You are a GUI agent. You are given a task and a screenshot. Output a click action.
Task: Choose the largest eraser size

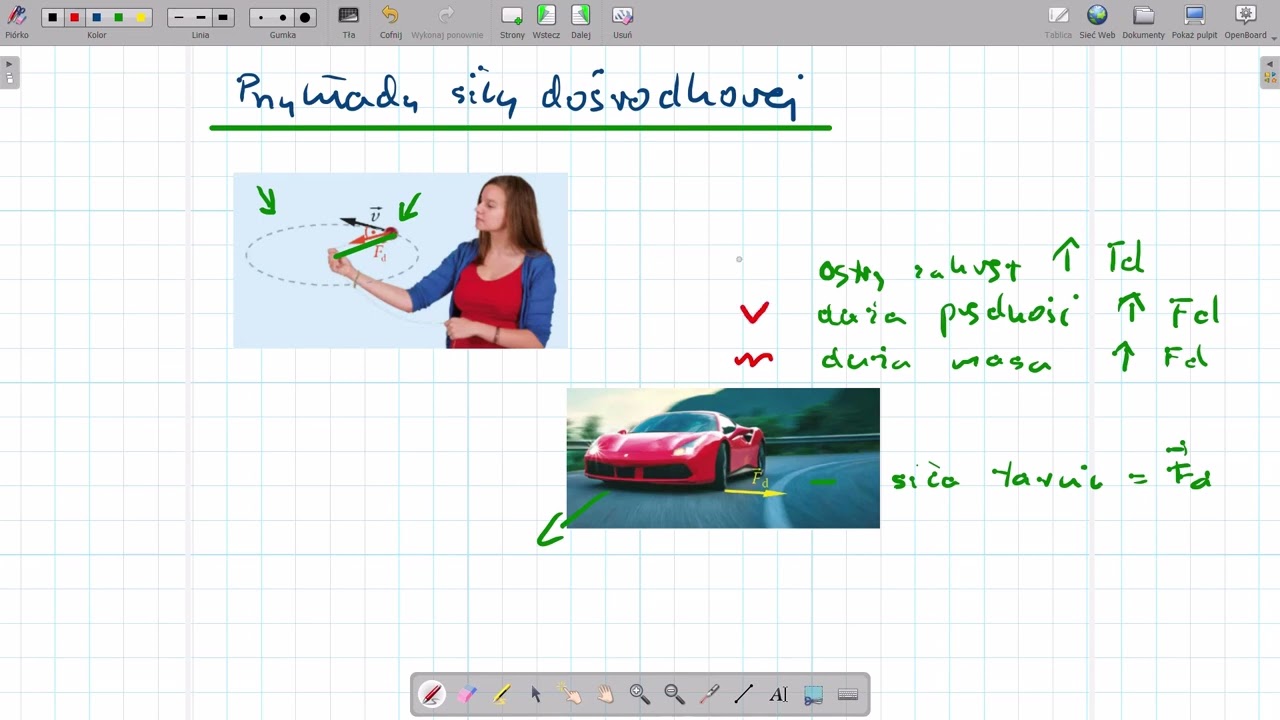click(x=305, y=17)
